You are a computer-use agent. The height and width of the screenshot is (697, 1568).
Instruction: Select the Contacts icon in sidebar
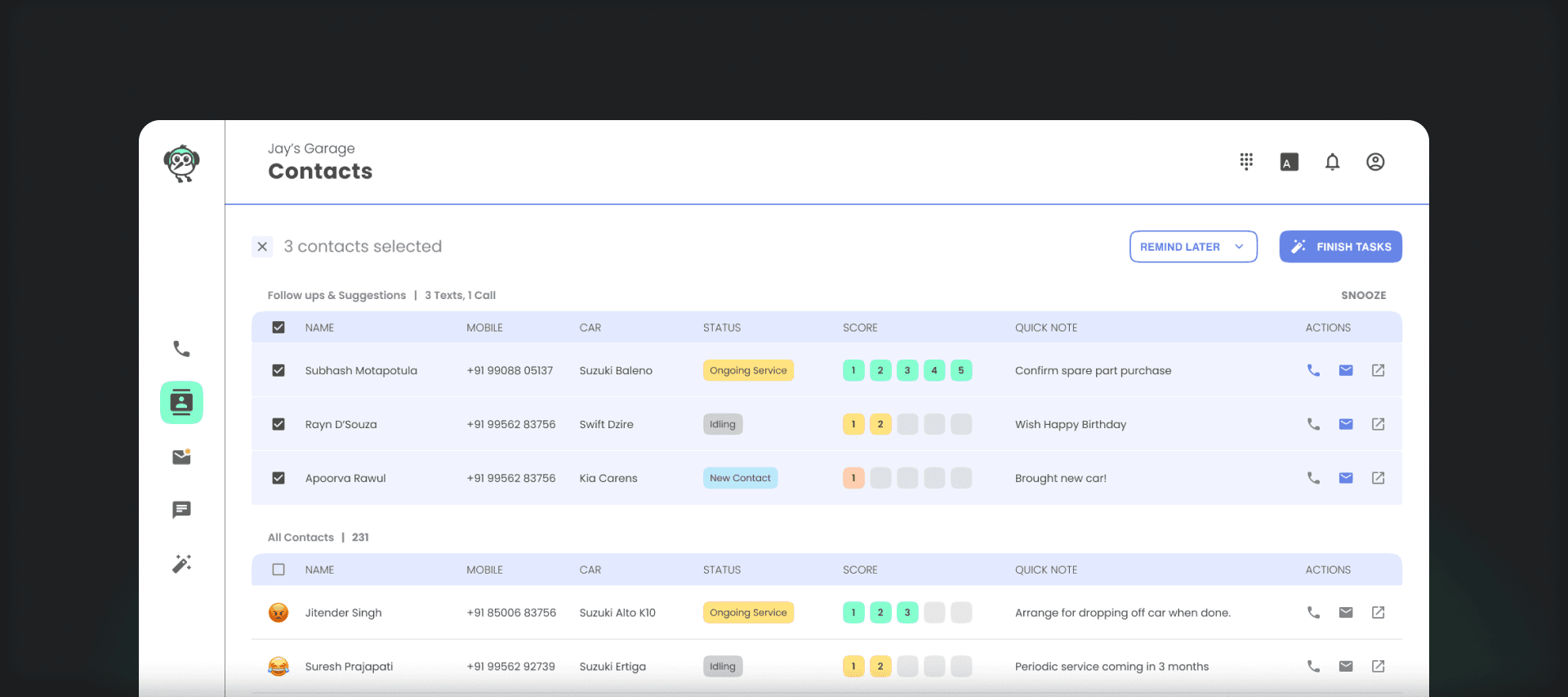[x=181, y=403]
